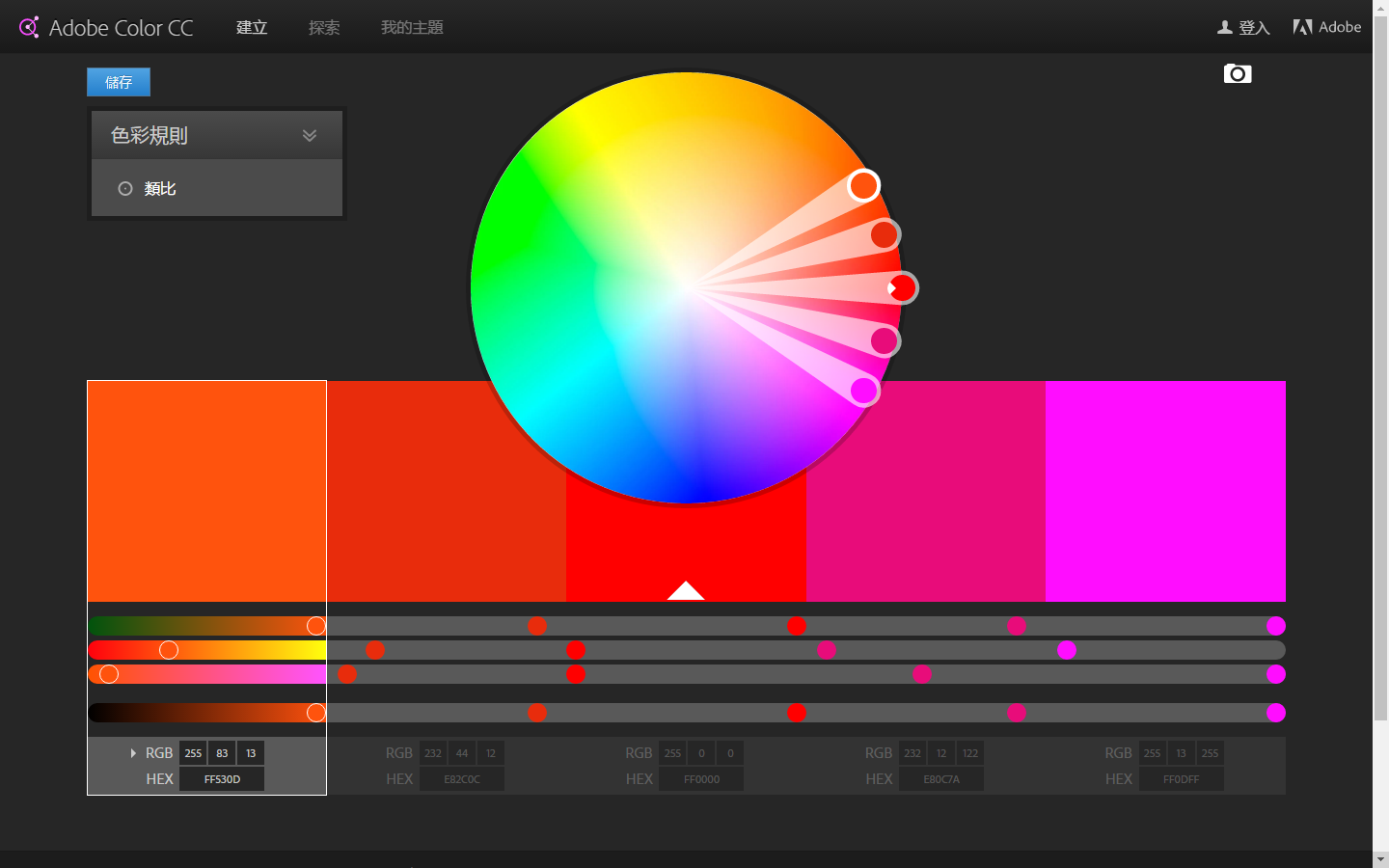This screenshot has width=1389, height=868.
Task: Click the 儲存 save button
Action: pos(119,82)
